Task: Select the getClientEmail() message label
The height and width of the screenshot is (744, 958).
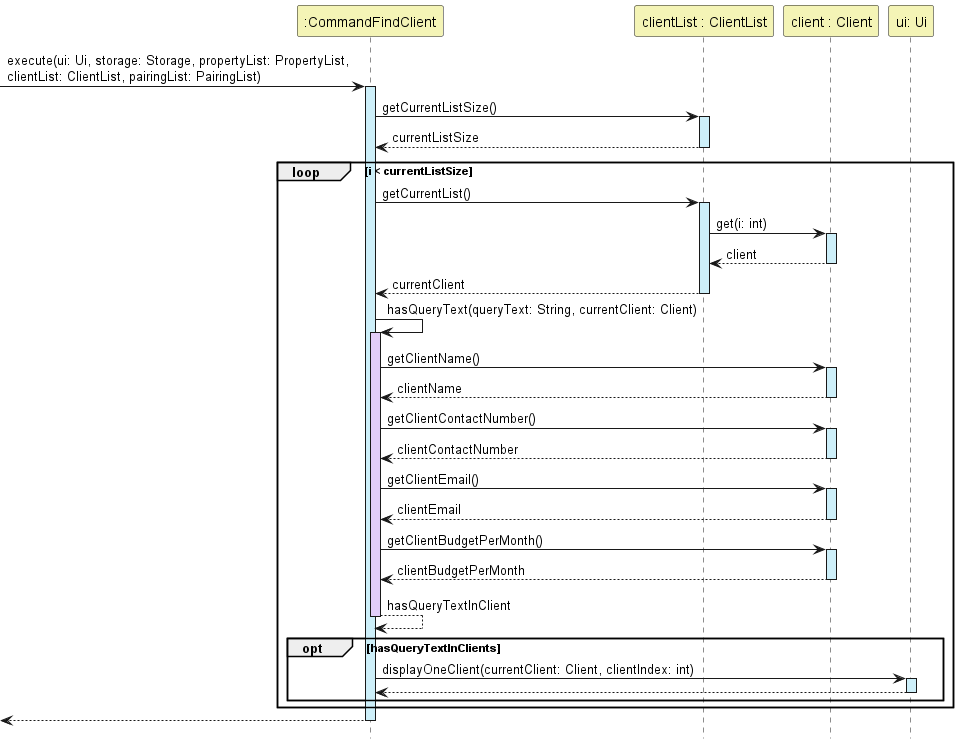Action: (433, 480)
